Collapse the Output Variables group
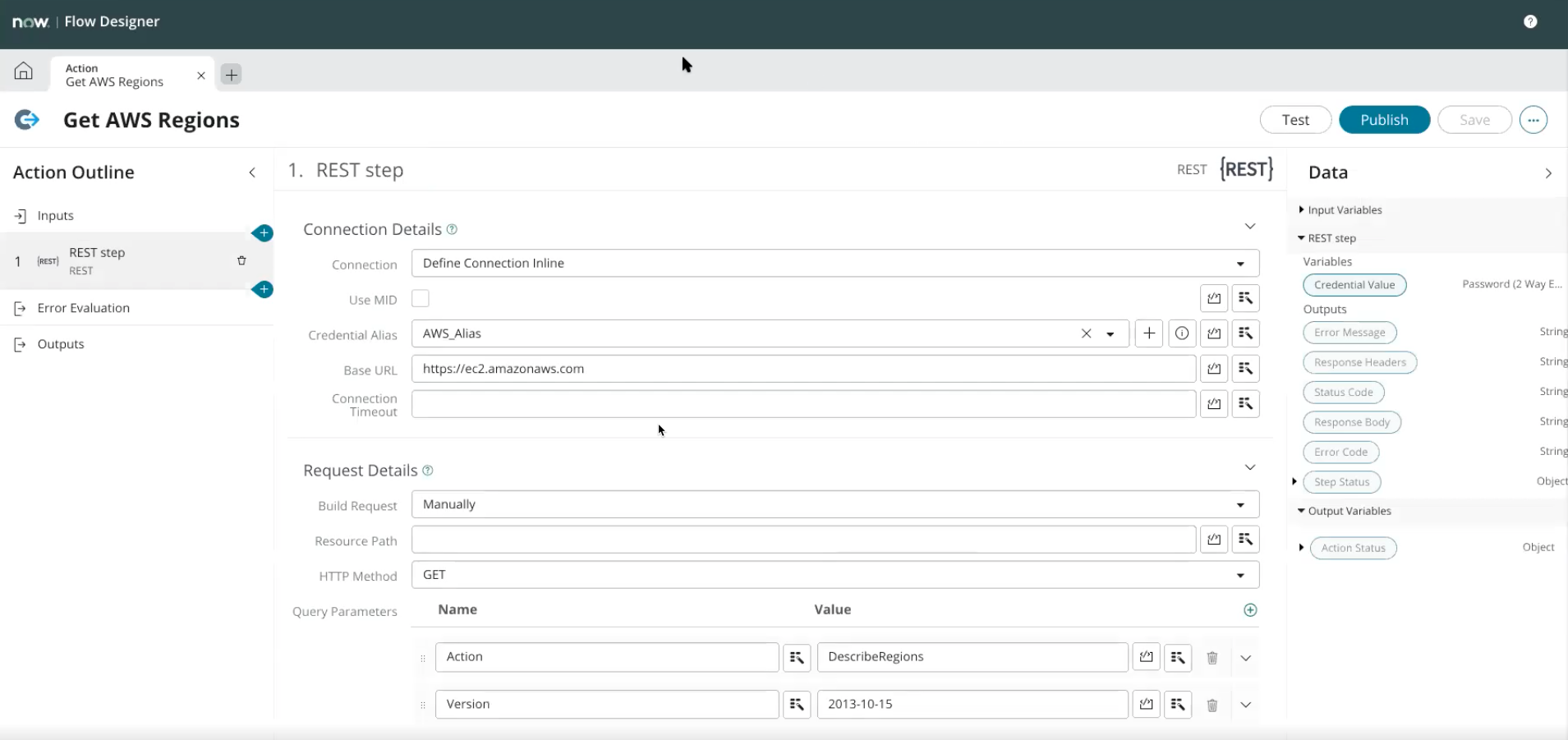1568x740 pixels. (x=1301, y=511)
